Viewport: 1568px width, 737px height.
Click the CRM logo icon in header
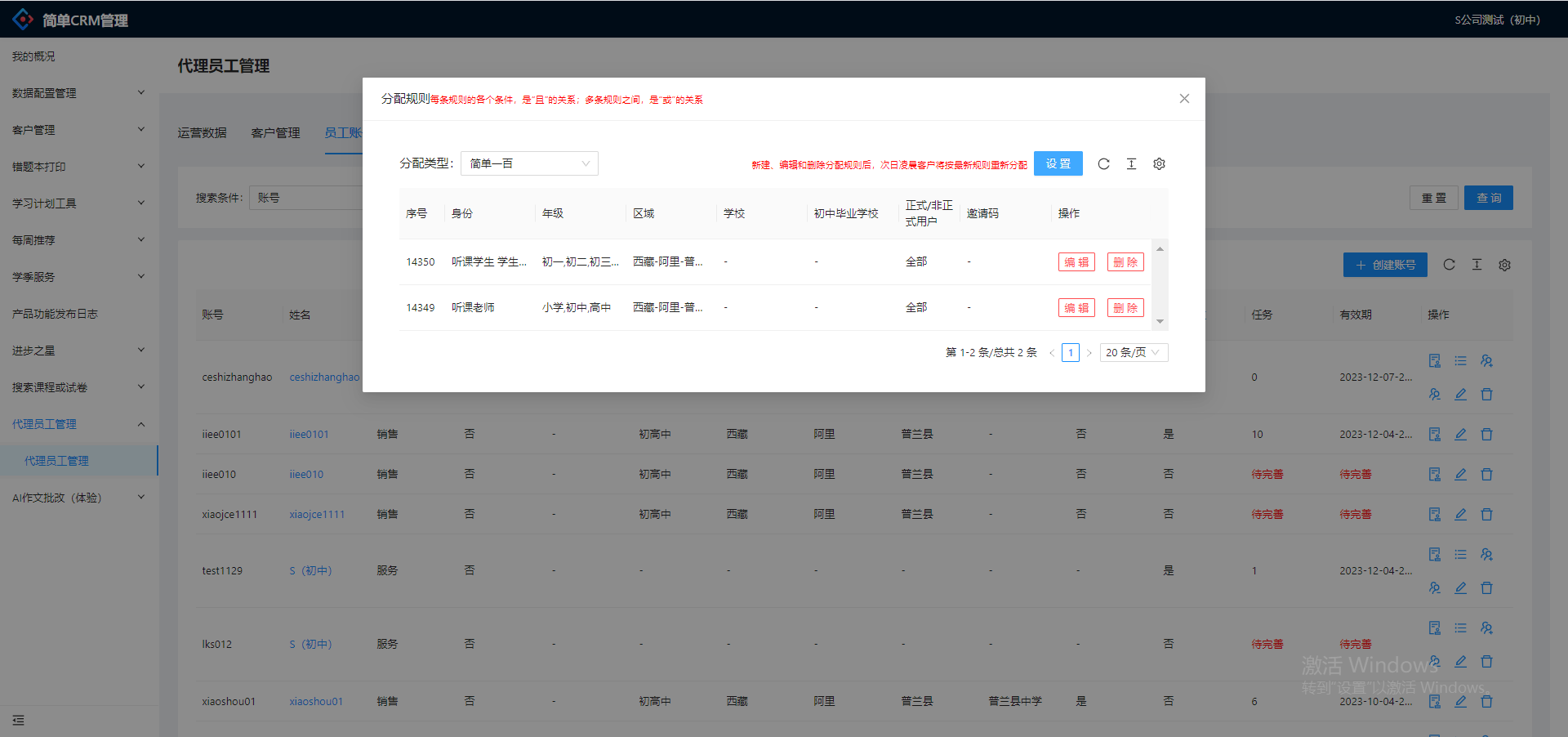point(23,19)
